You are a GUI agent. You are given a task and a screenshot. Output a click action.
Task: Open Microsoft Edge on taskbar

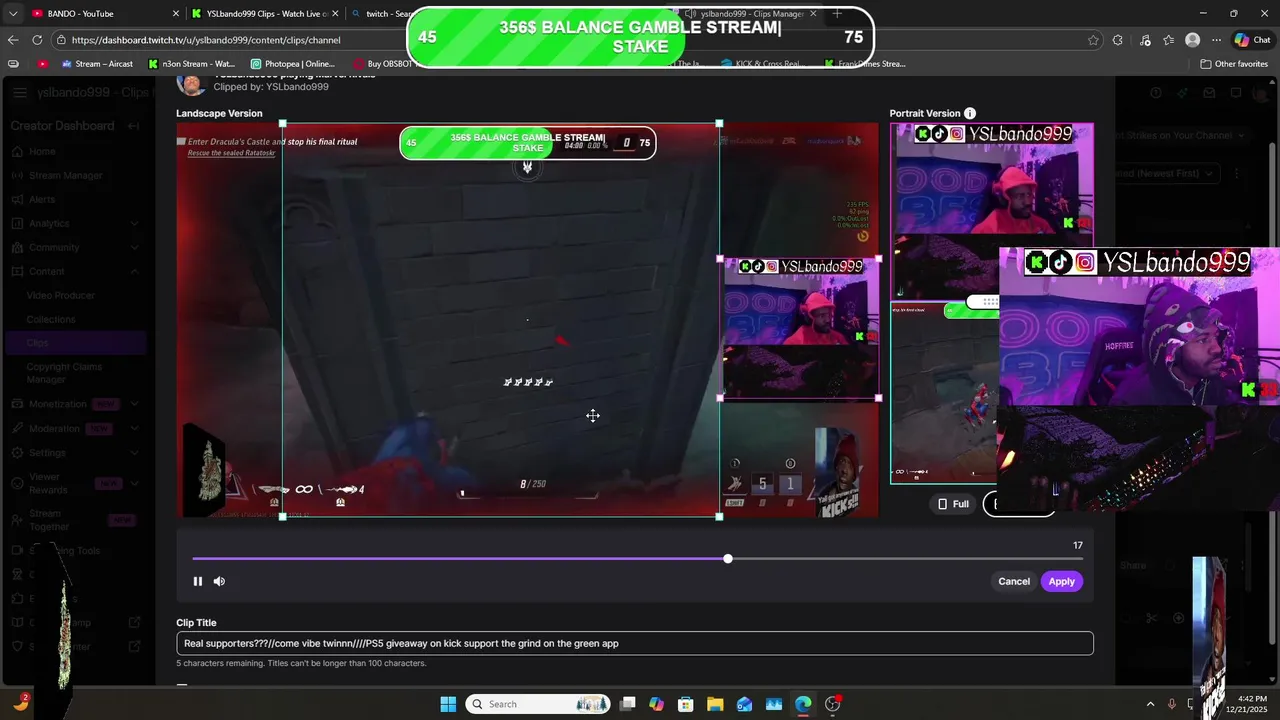coord(803,704)
